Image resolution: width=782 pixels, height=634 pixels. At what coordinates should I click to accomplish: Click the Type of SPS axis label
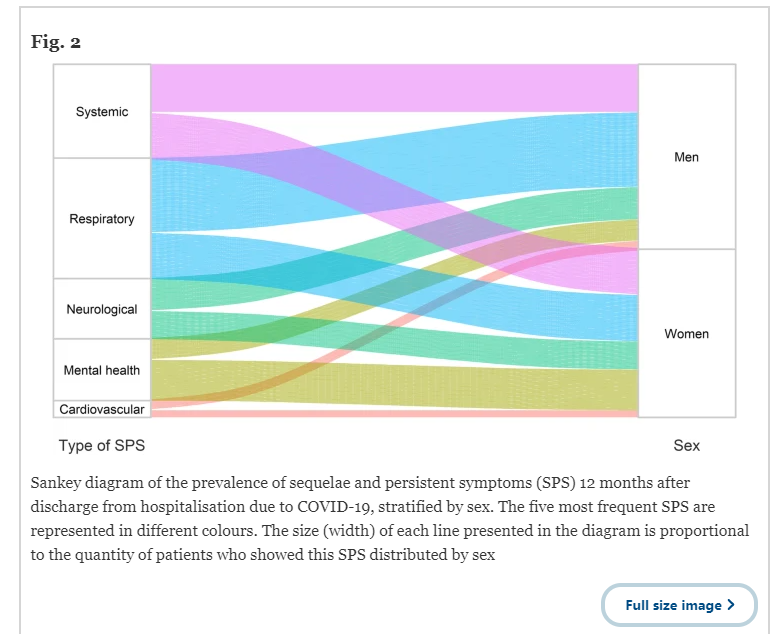pyautogui.click(x=102, y=445)
